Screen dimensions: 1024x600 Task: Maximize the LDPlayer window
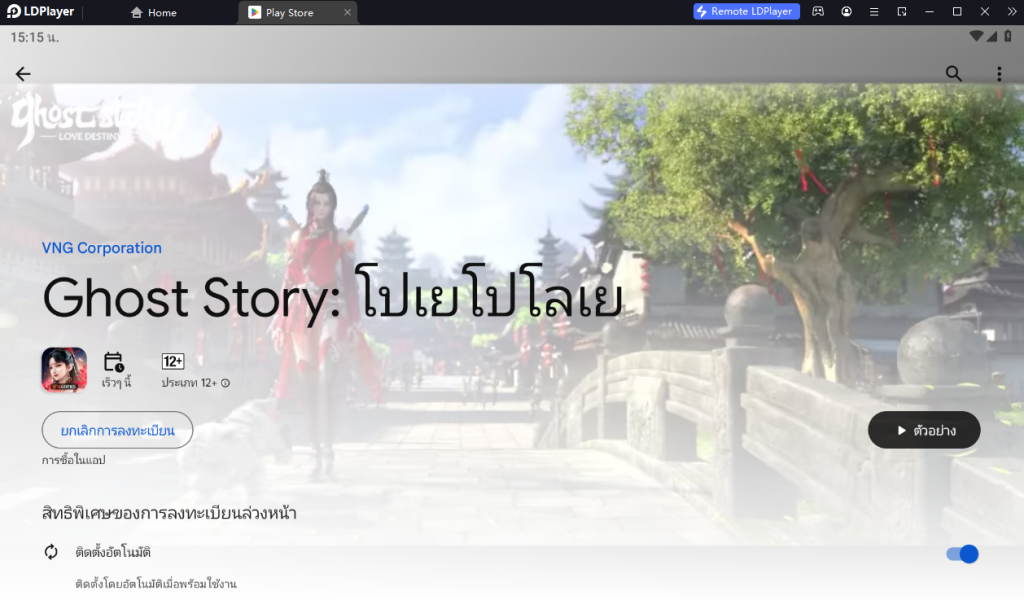pos(957,12)
